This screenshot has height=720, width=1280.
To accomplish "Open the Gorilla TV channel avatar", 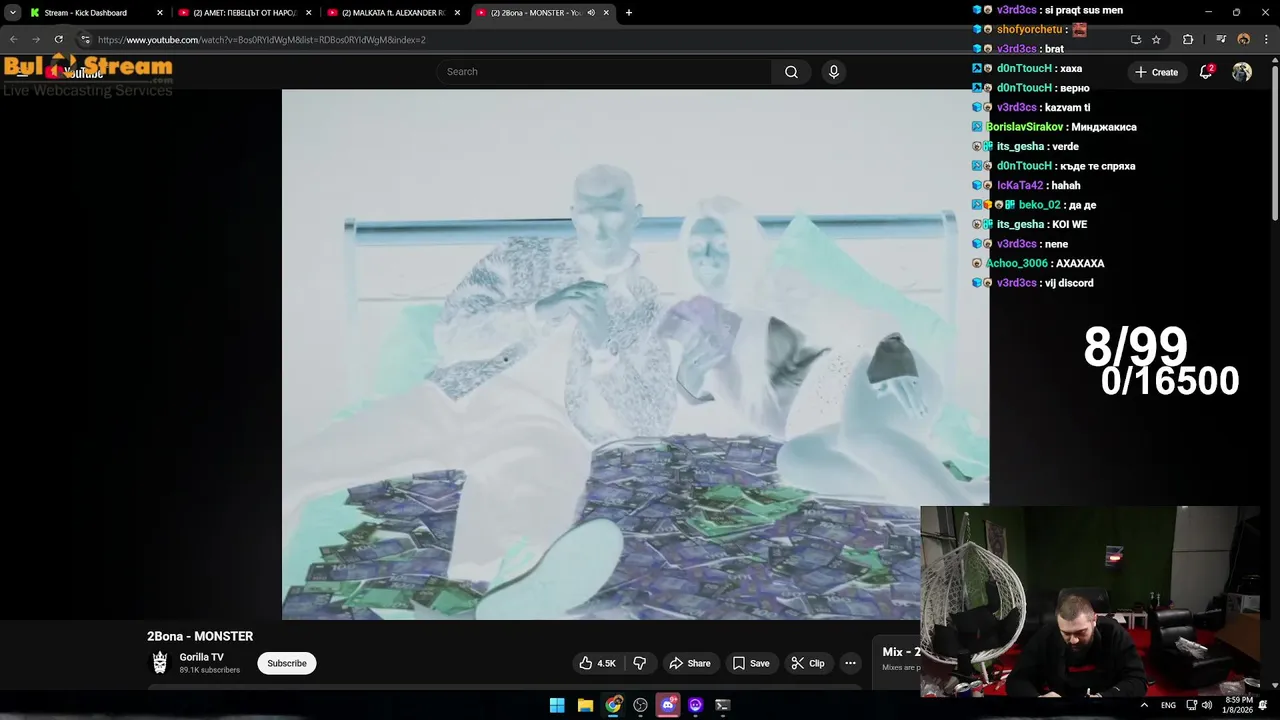I will pos(160,662).
